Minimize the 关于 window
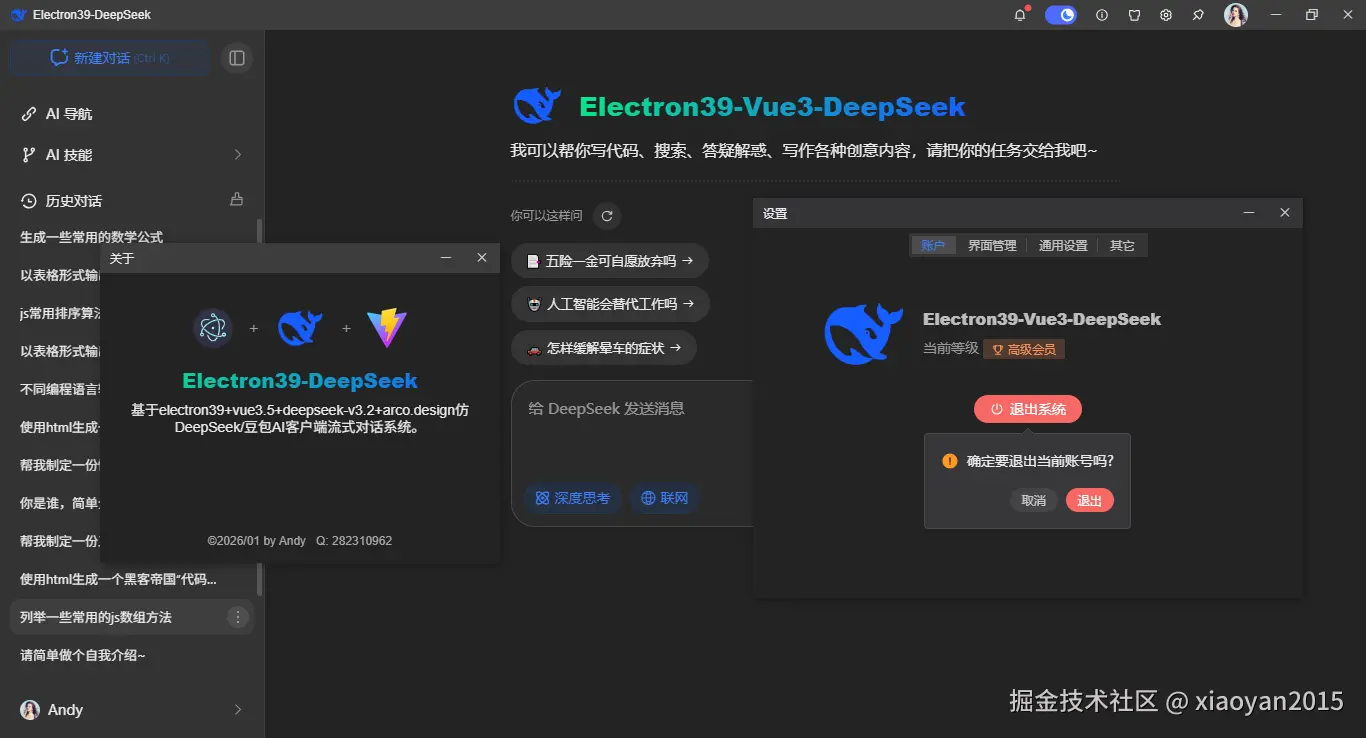The image size is (1366, 738). 446,258
